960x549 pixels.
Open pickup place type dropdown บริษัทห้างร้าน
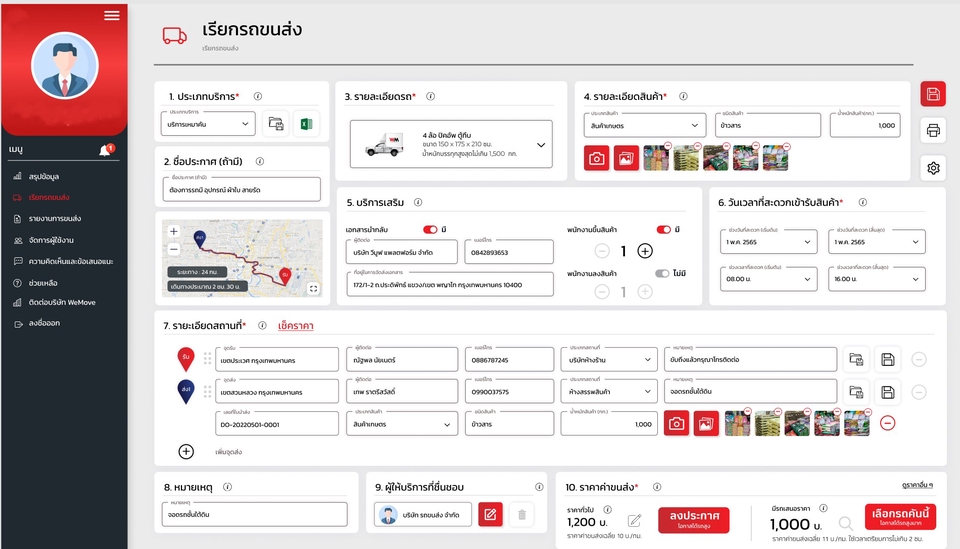[609, 360]
